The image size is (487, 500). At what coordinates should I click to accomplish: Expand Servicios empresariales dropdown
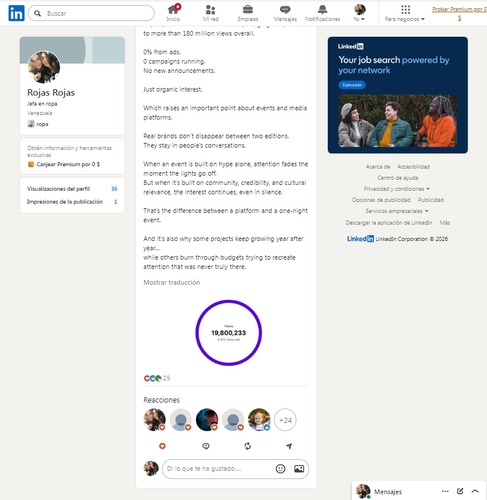397,211
